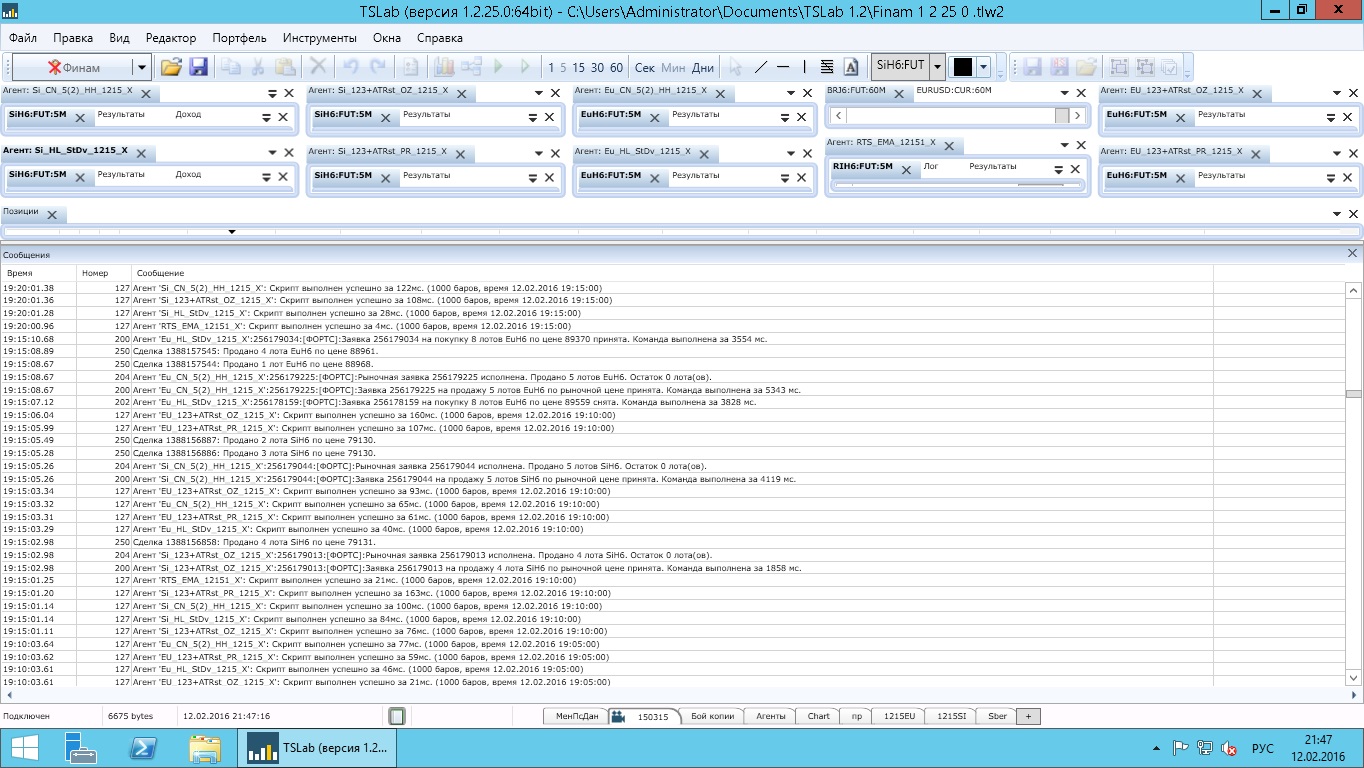1364x768 pixels.
Task: Select the line drawing tool
Action: coord(760,67)
